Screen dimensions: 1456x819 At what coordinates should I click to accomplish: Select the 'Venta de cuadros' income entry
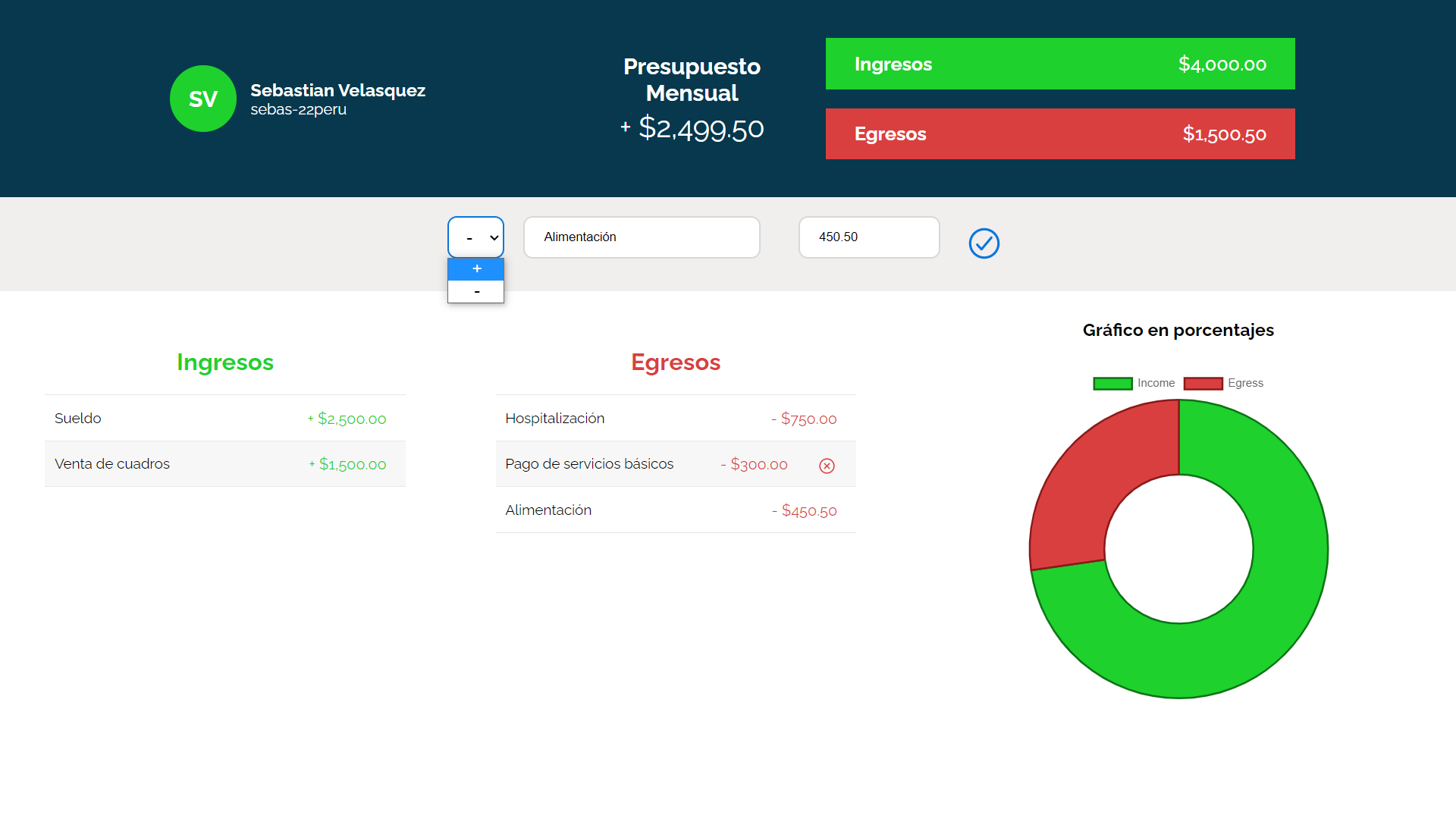(x=224, y=464)
